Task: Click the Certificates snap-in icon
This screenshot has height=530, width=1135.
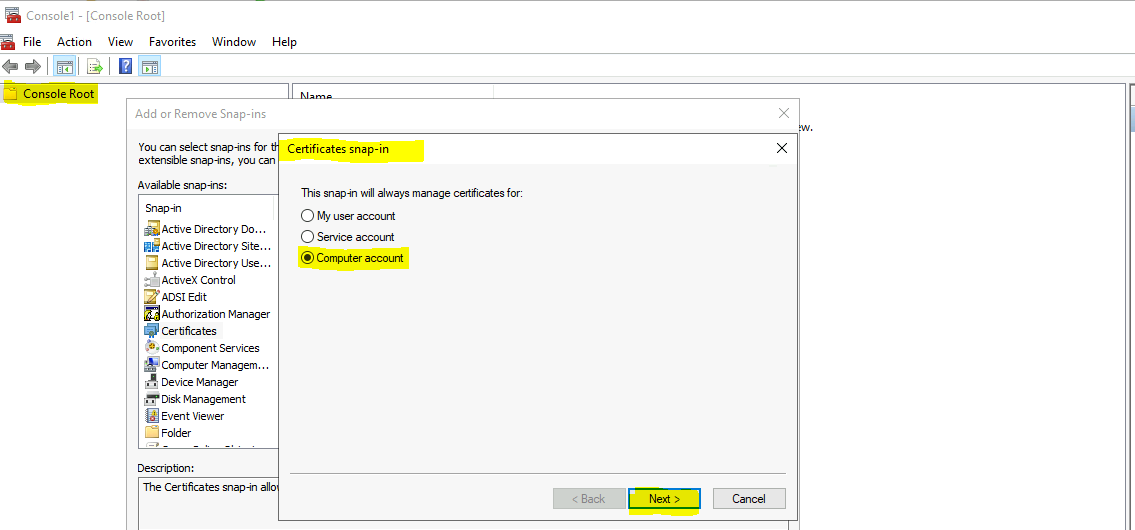Action: pos(152,331)
